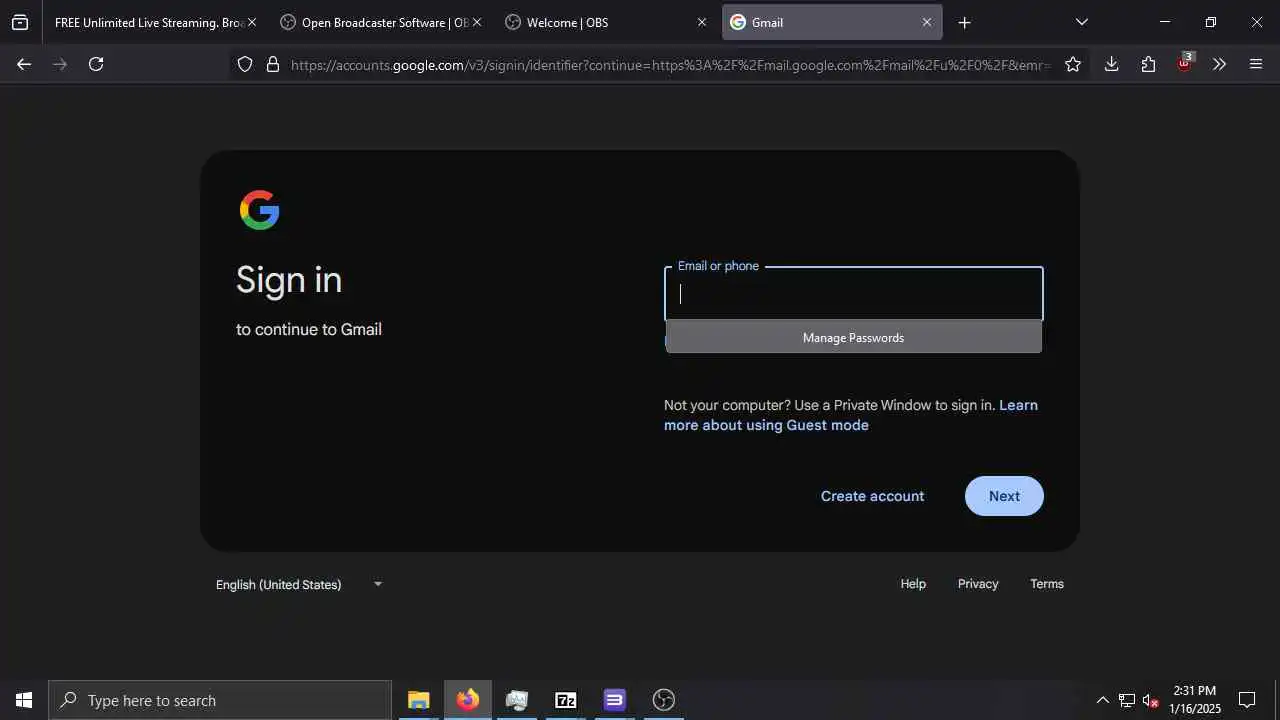Open the Terms link

point(1047,584)
